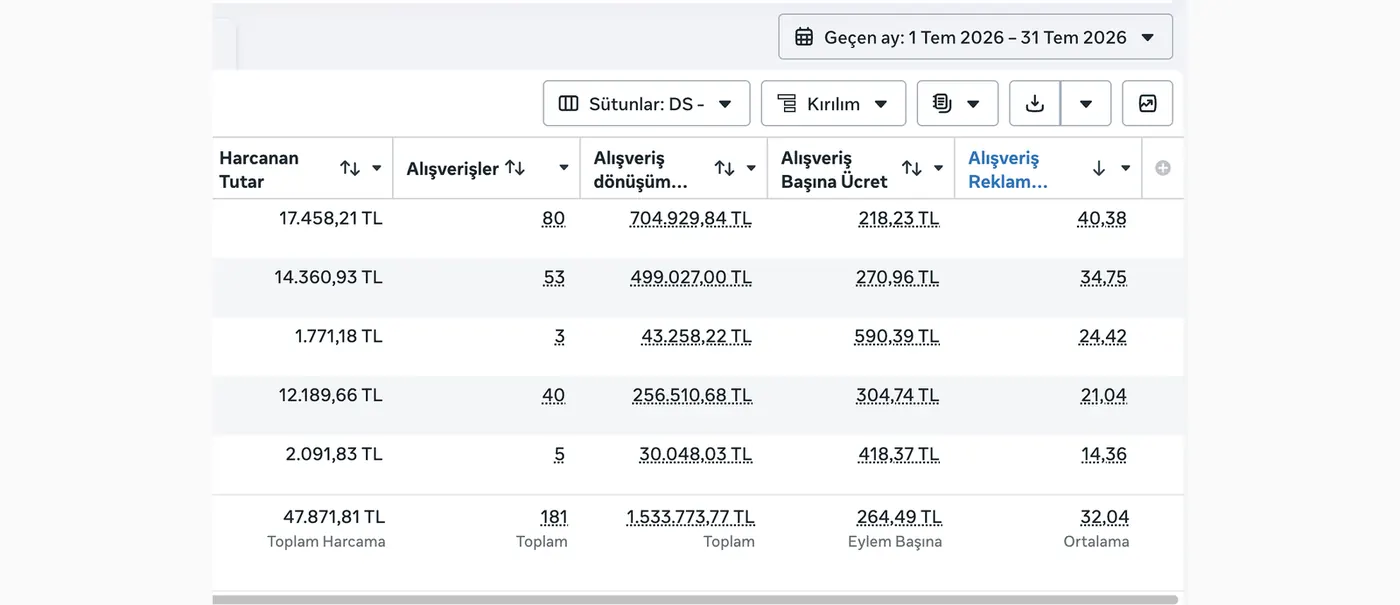The image size is (1400, 605).
Task: Click the export download icon button
Action: [1035, 103]
